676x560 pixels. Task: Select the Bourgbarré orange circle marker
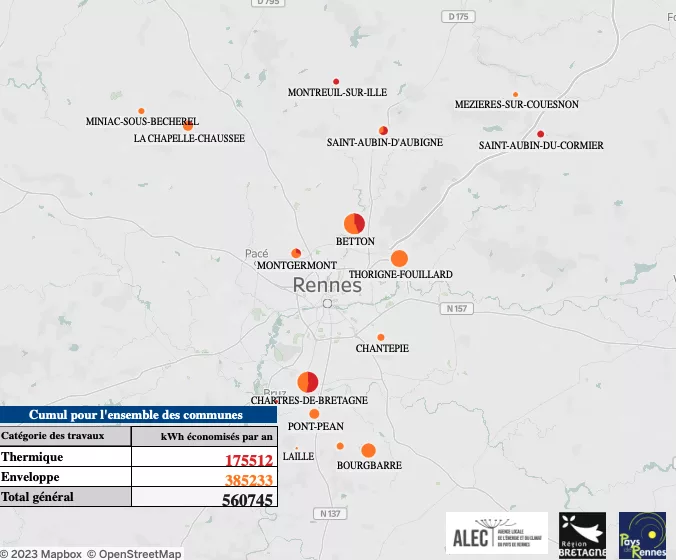[368, 450]
